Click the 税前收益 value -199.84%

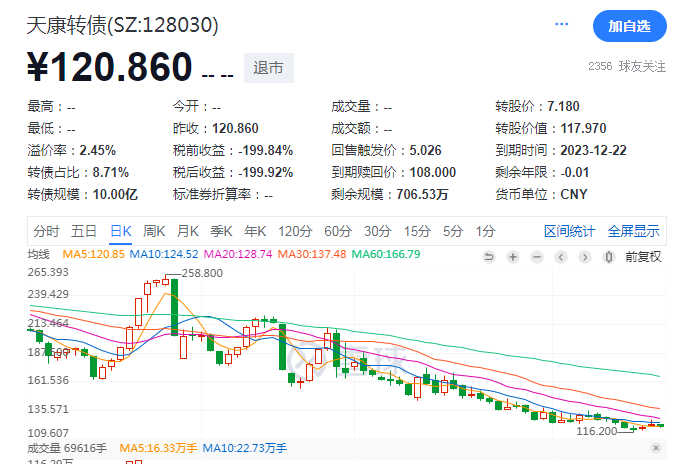(266, 150)
